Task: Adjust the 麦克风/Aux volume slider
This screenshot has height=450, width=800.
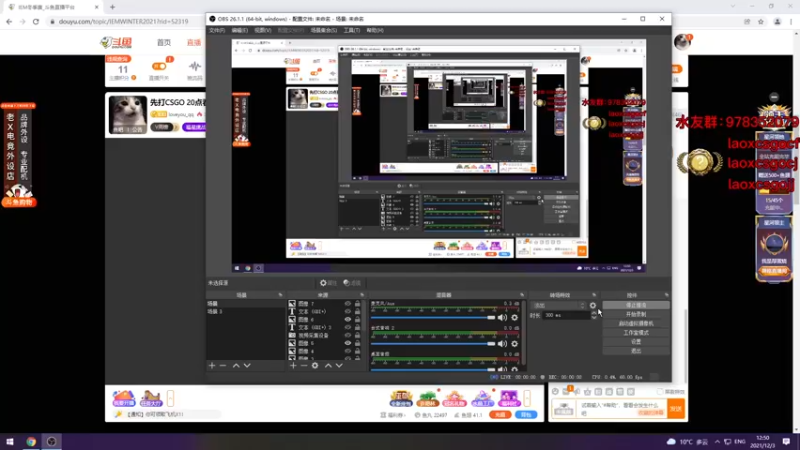Action: click(433, 317)
